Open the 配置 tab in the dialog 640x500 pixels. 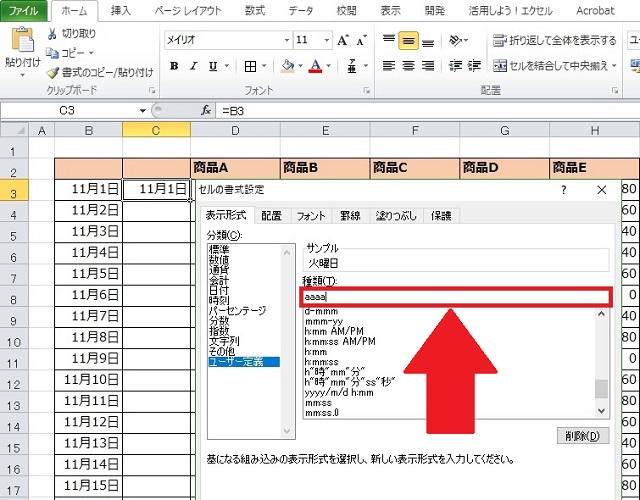(x=271, y=216)
